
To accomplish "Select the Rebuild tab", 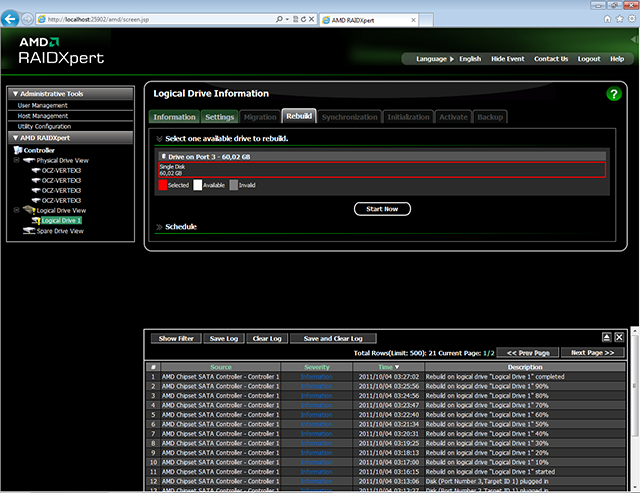I will [299, 116].
